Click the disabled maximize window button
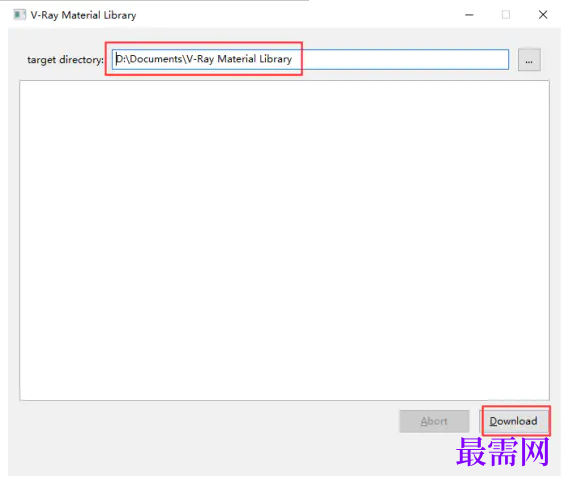568x483 pixels. tap(506, 15)
